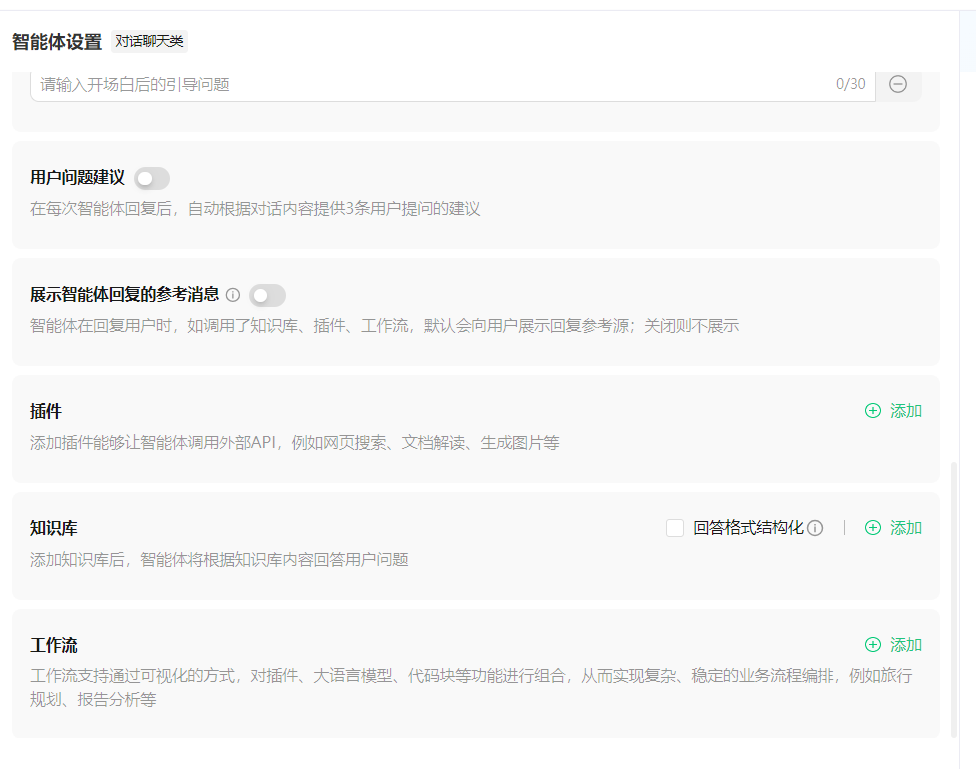The width and height of the screenshot is (976, 769).
Task: Click the 请输入开场白后的引导问题 input field
Action: click(x=300, y=85)
